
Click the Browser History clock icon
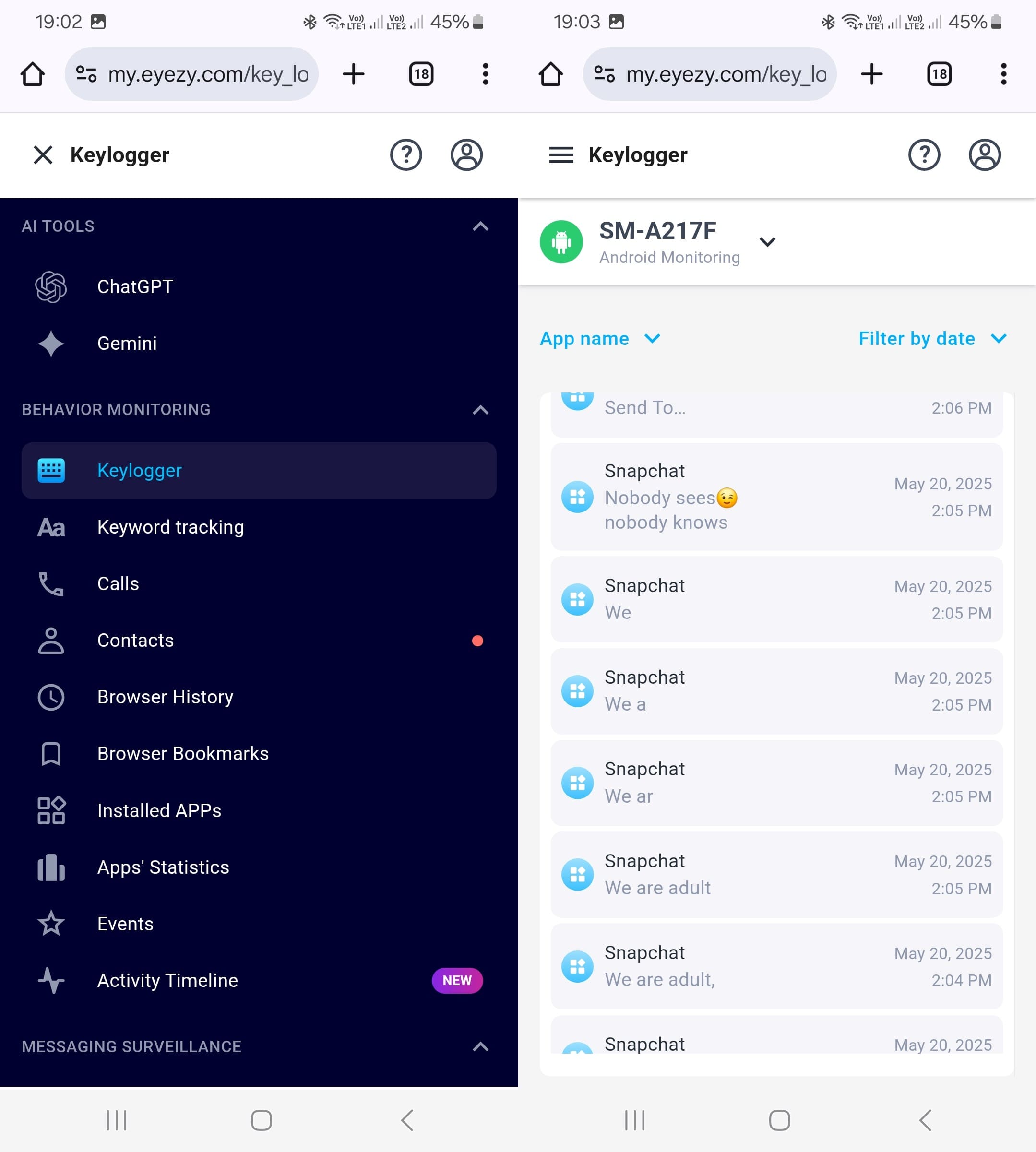click(51, 697)
